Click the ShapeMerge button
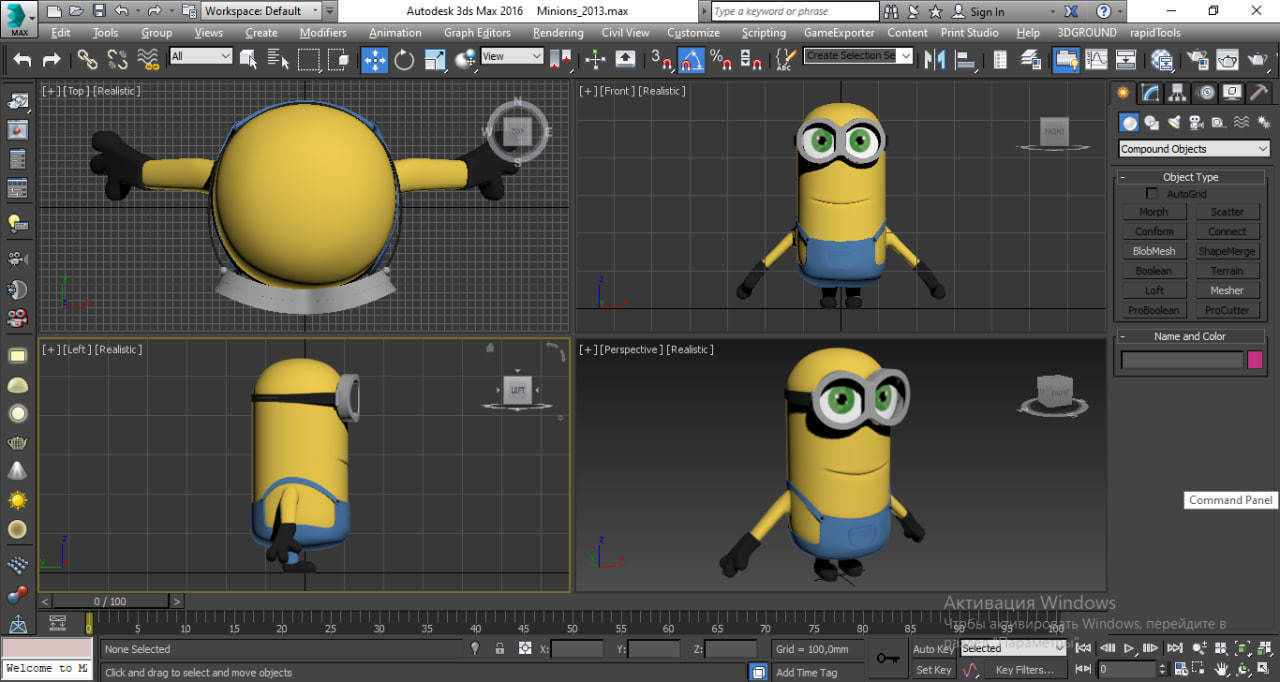Screen dimensions: 1280x682 1227,251
